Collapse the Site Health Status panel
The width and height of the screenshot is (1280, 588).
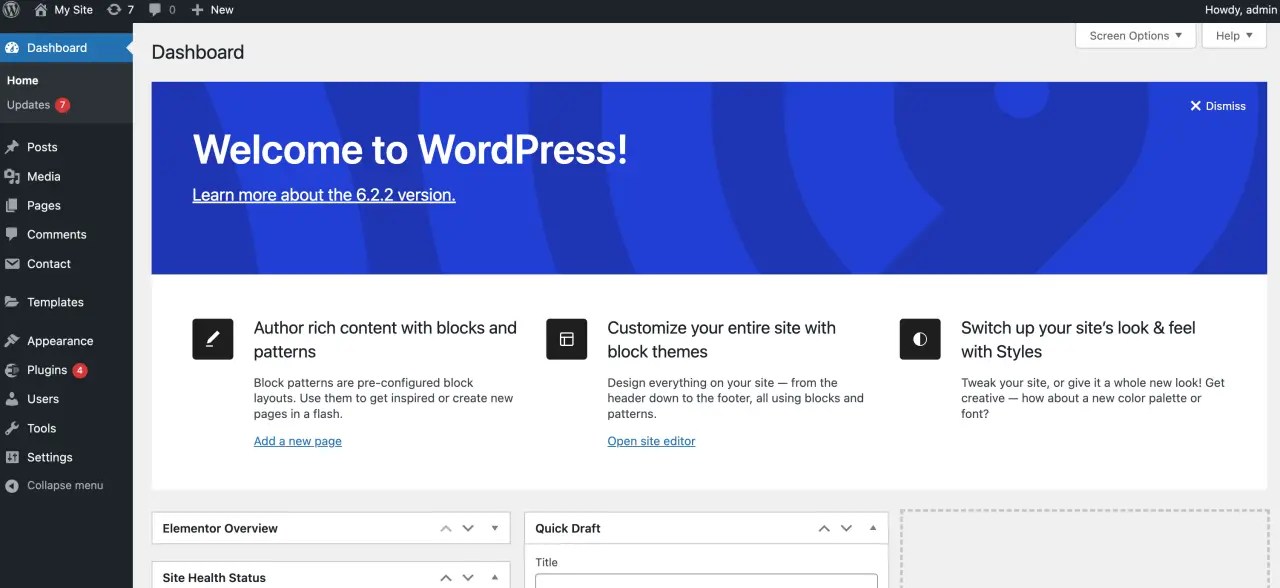click(x=494, y=577)
